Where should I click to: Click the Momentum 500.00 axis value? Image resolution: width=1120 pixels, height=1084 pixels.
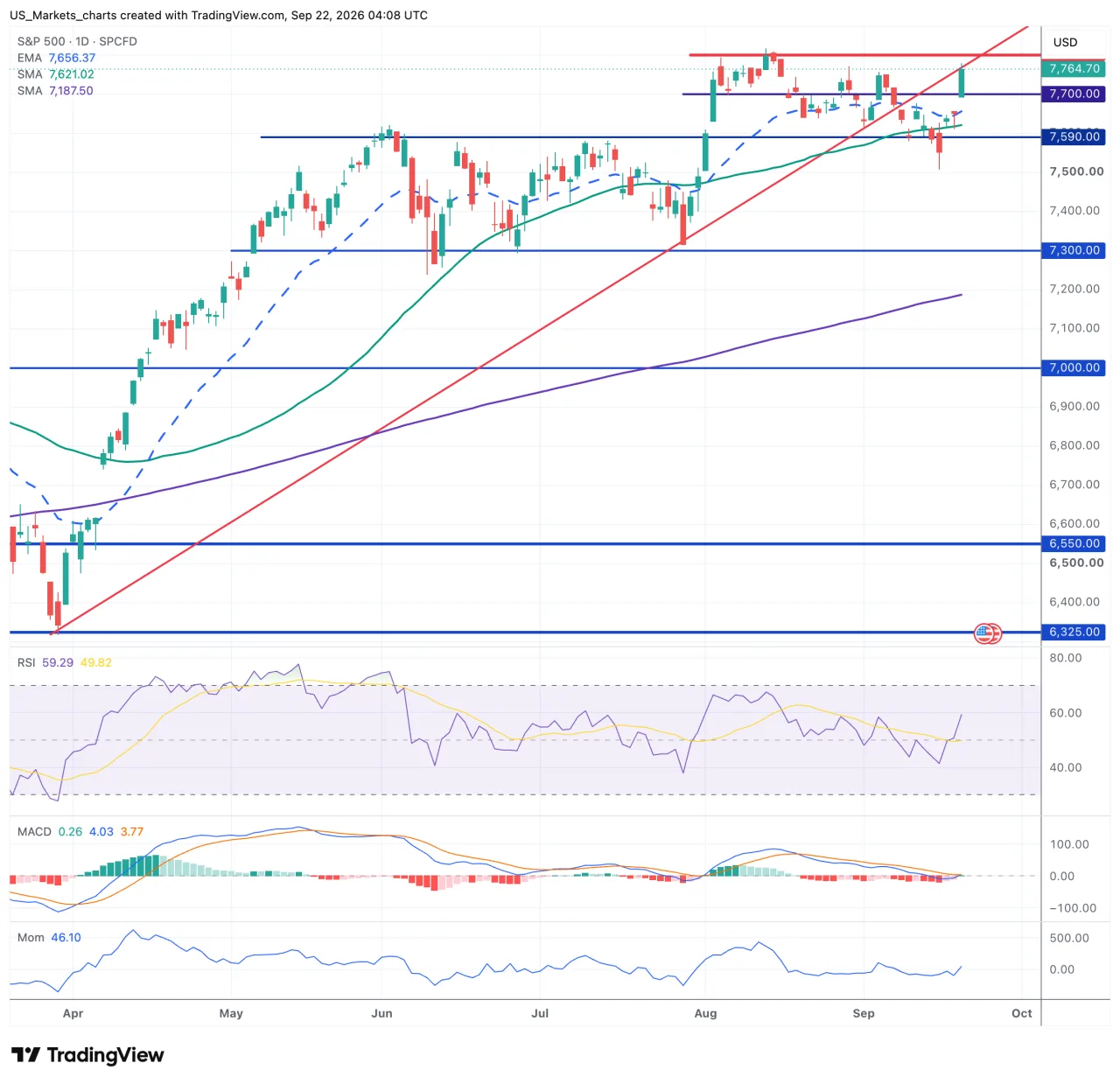tap(1069, 938)
